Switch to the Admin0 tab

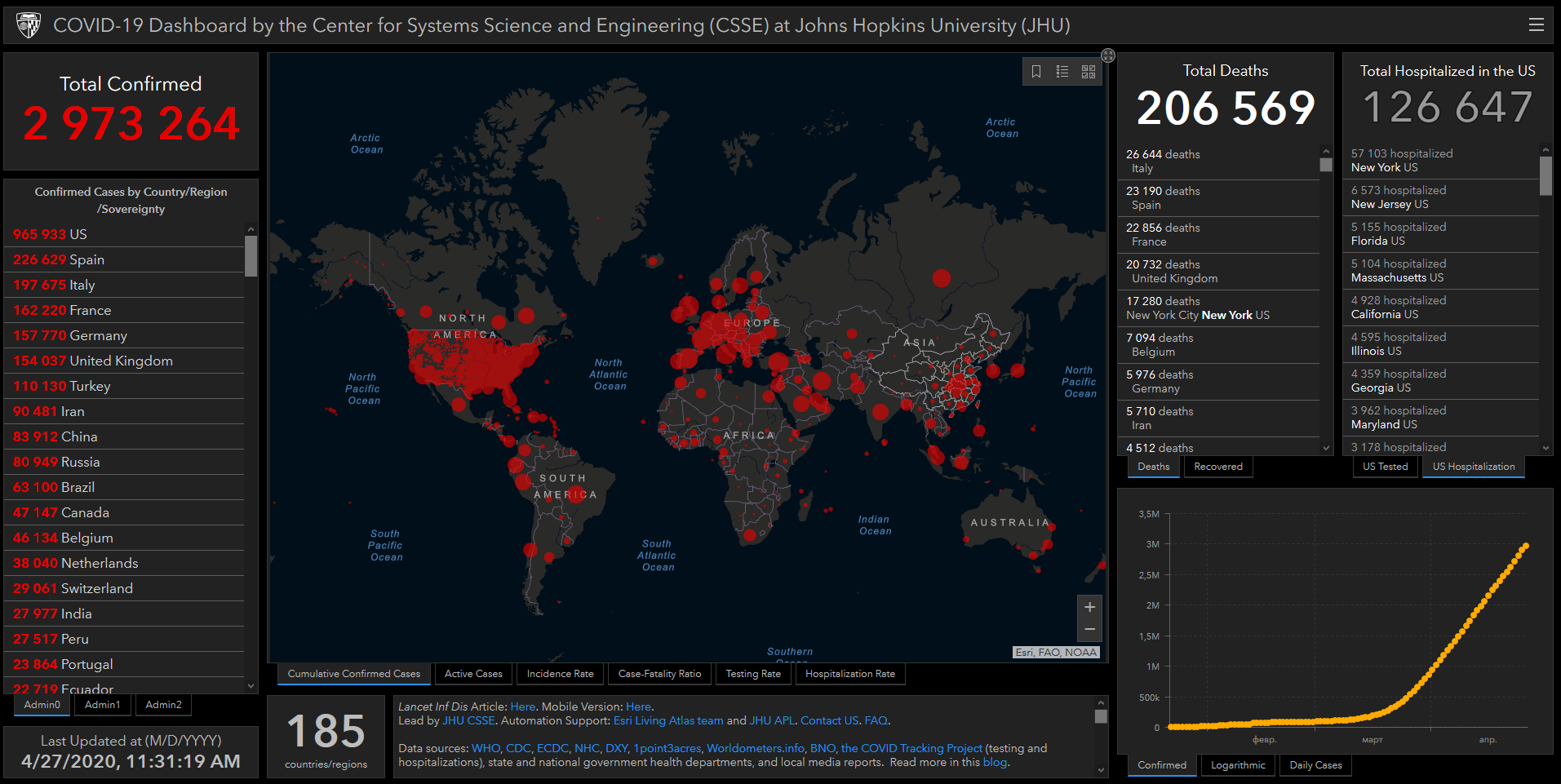pyautogui.click(x=42, y=705)
